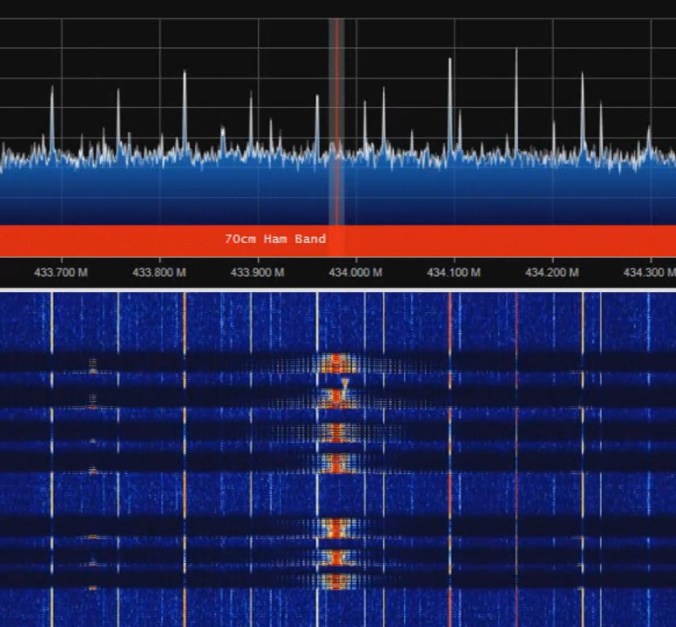The width and height of the screenshot is (676, 627).
Task: Click the 434.000 M frequency label
Action: point(356,273)
